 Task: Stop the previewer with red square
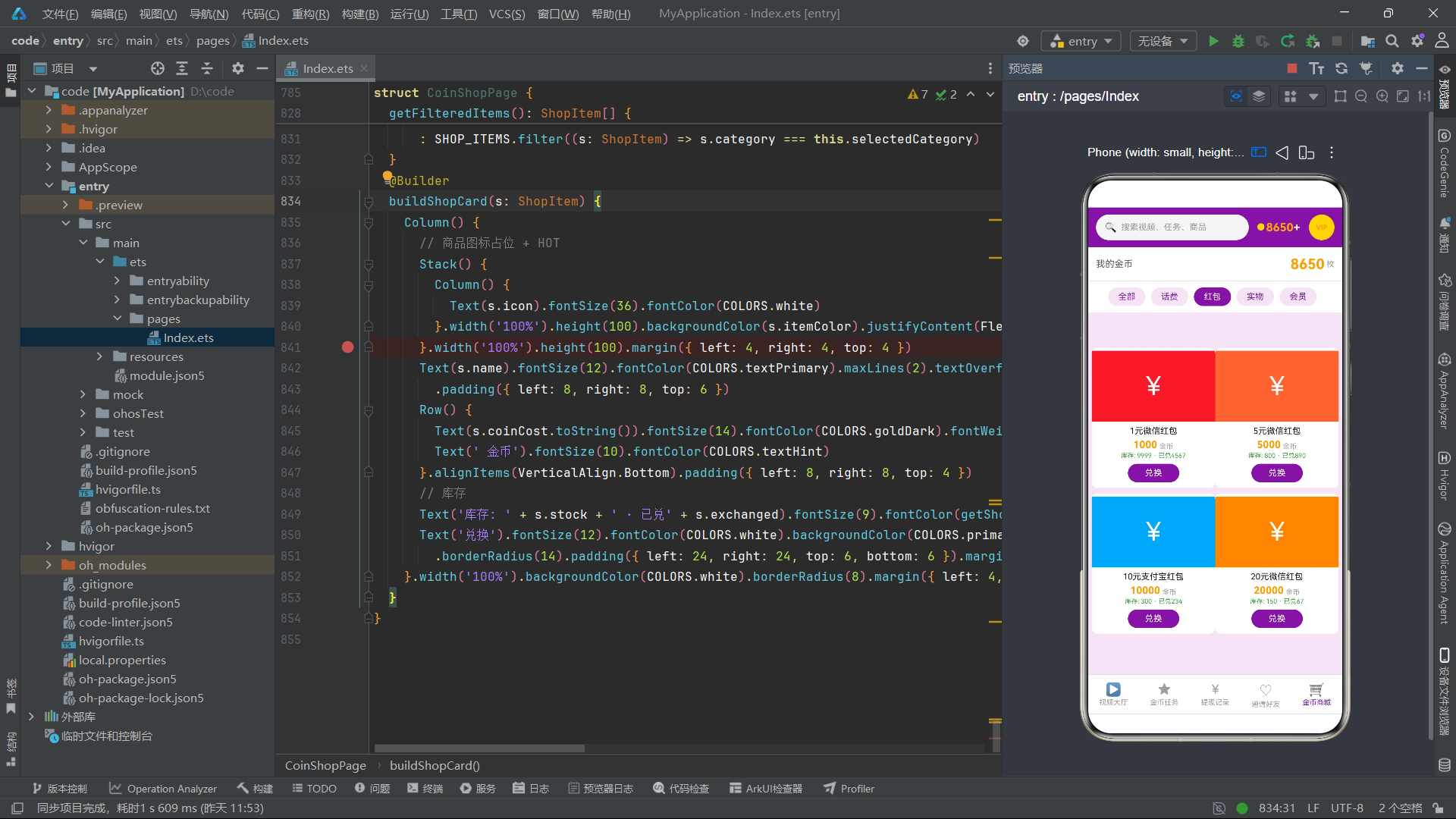1292,68
